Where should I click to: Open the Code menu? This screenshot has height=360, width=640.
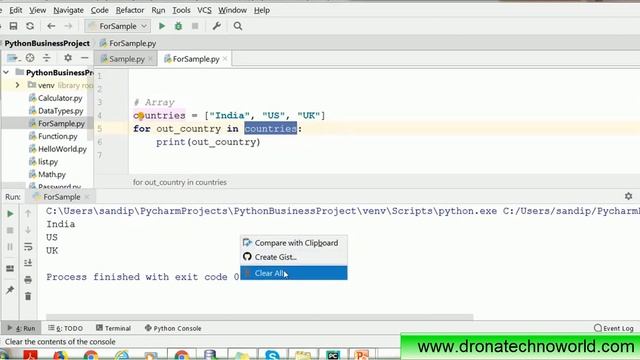[100, 10]
